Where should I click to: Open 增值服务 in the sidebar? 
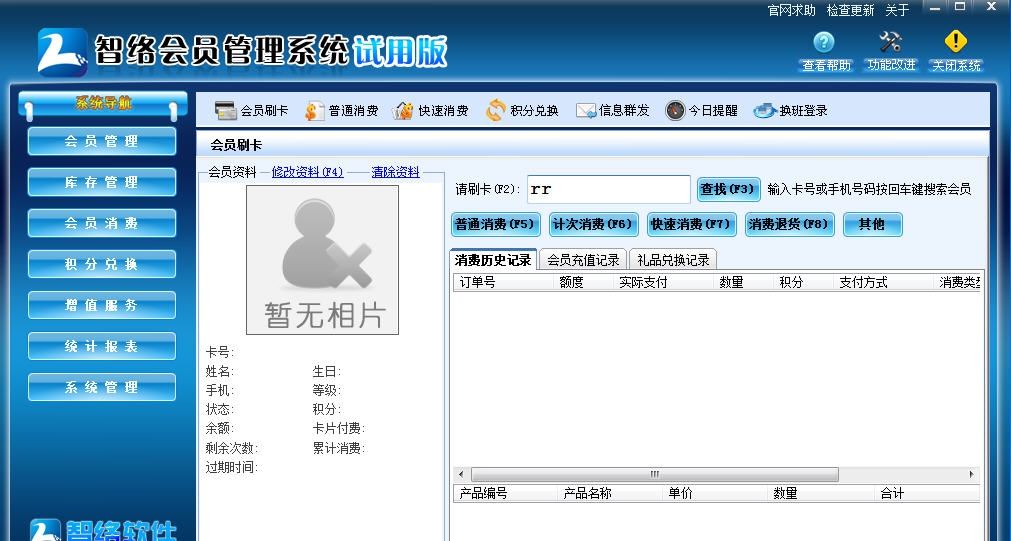coord(102,305)
